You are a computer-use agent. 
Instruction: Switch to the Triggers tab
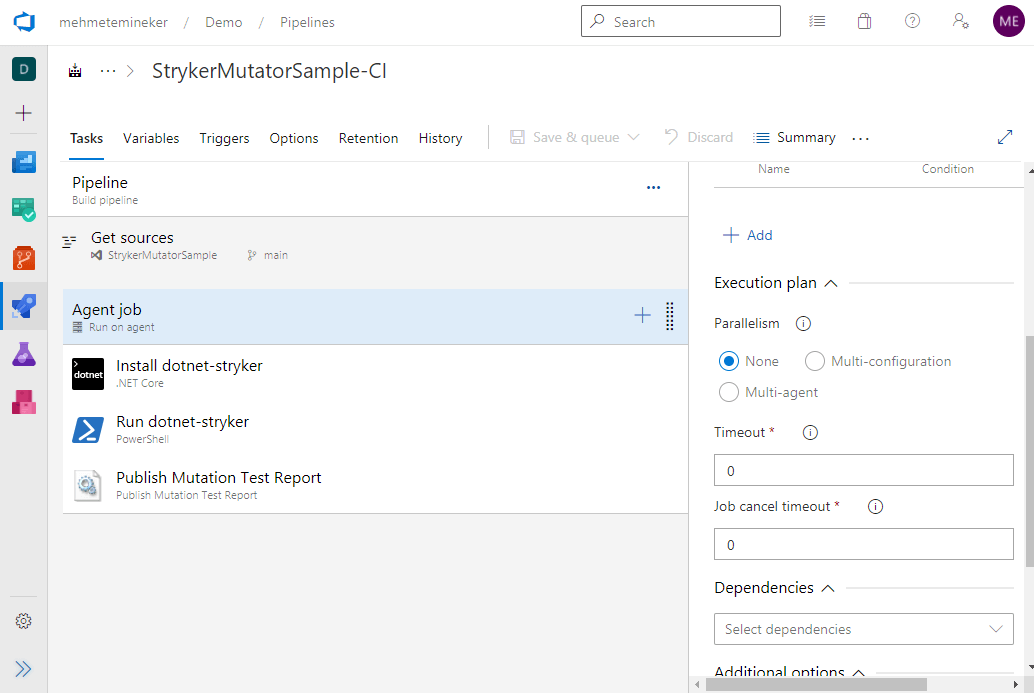pos(224,138)
